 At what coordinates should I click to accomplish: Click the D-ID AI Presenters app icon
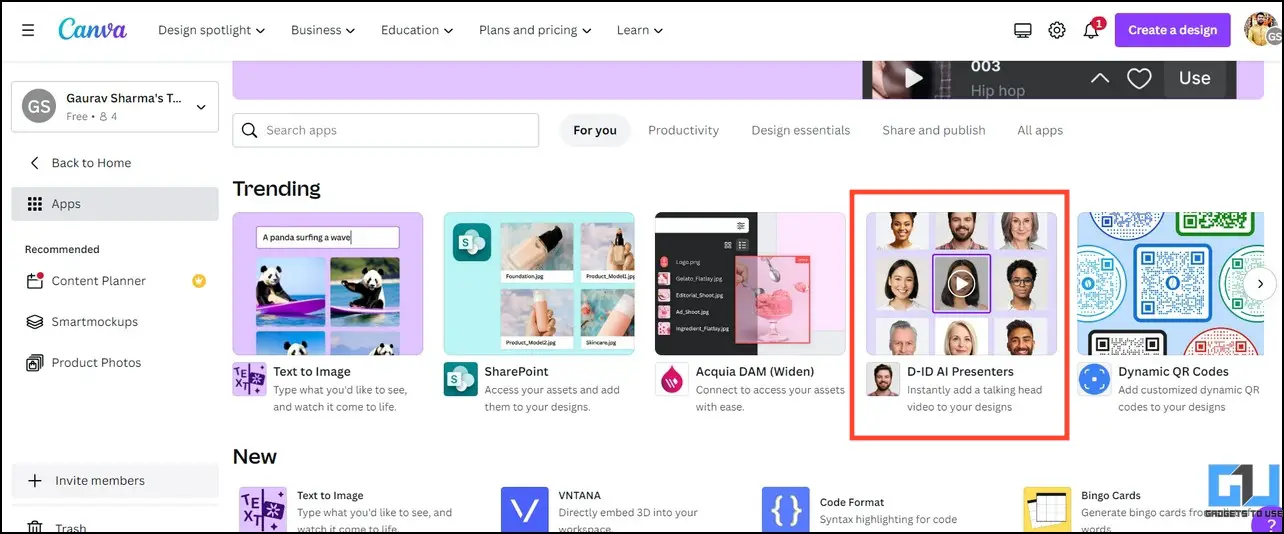point(883,380)
